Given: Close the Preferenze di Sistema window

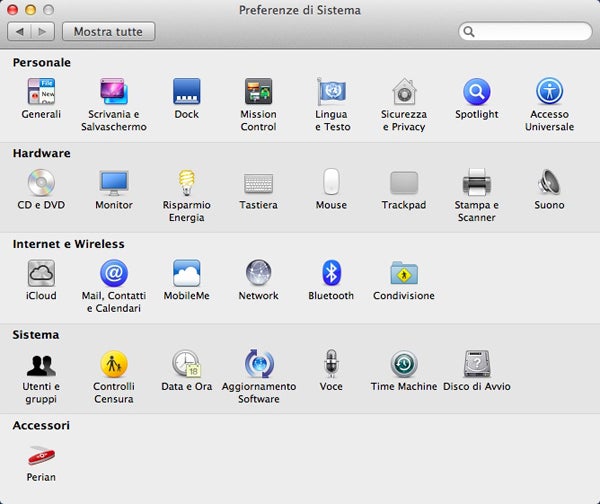Looking at the screenshot, I should 13,10.
